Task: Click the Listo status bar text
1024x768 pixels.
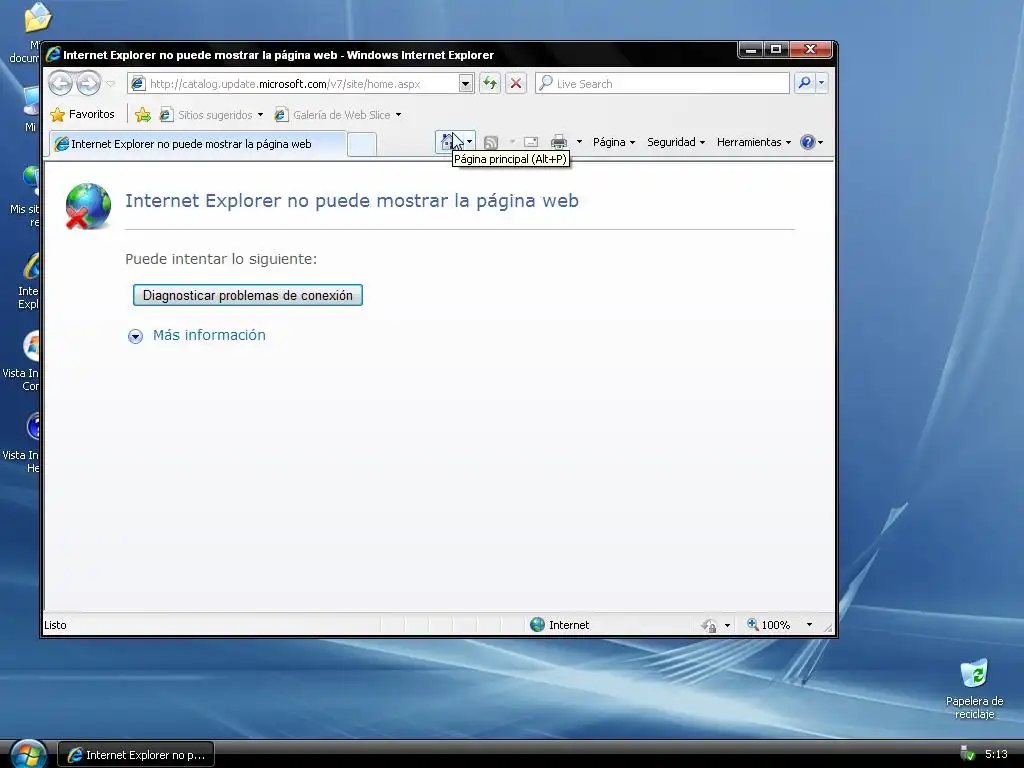Action: pyautogui.click(x=56, y=625)
